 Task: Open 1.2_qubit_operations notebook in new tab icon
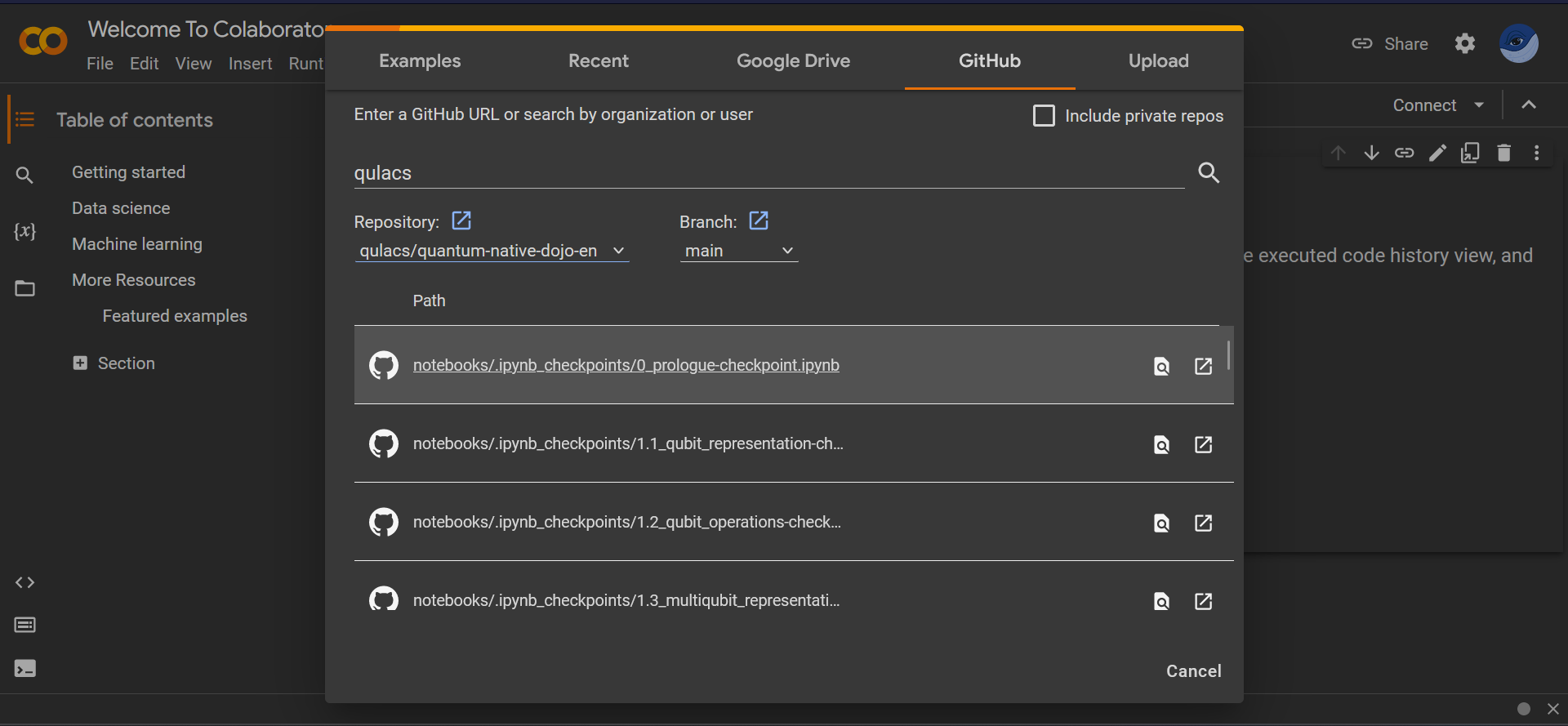pos(1203,523)
